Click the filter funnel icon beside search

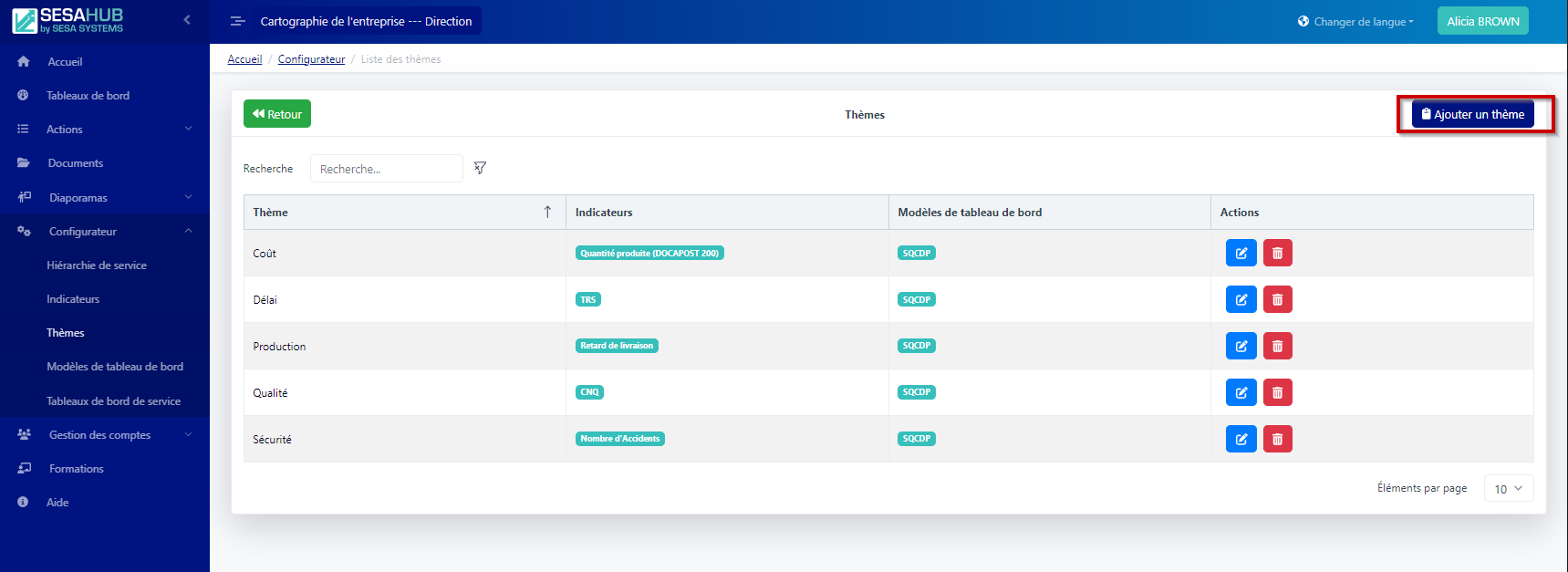480,168
